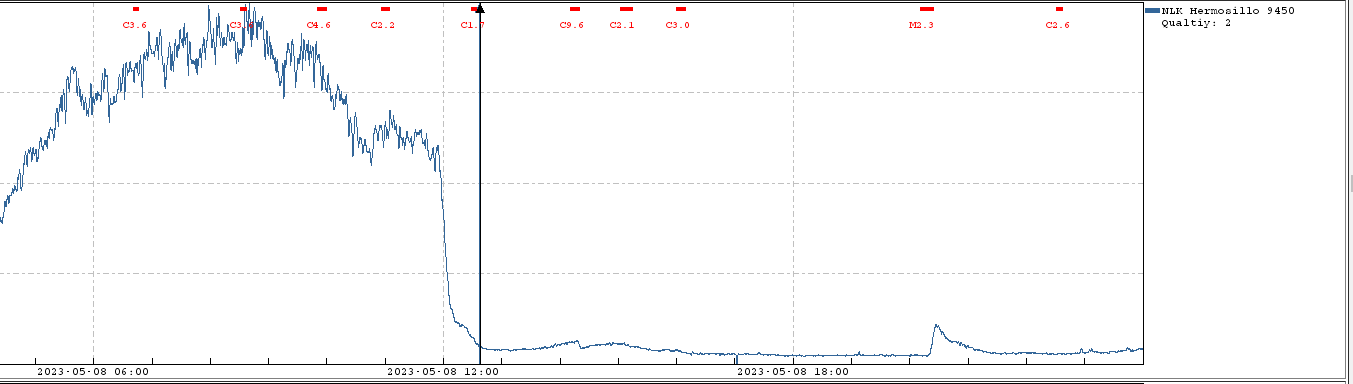Click the C3.6 flare marker

click(135, 9)
